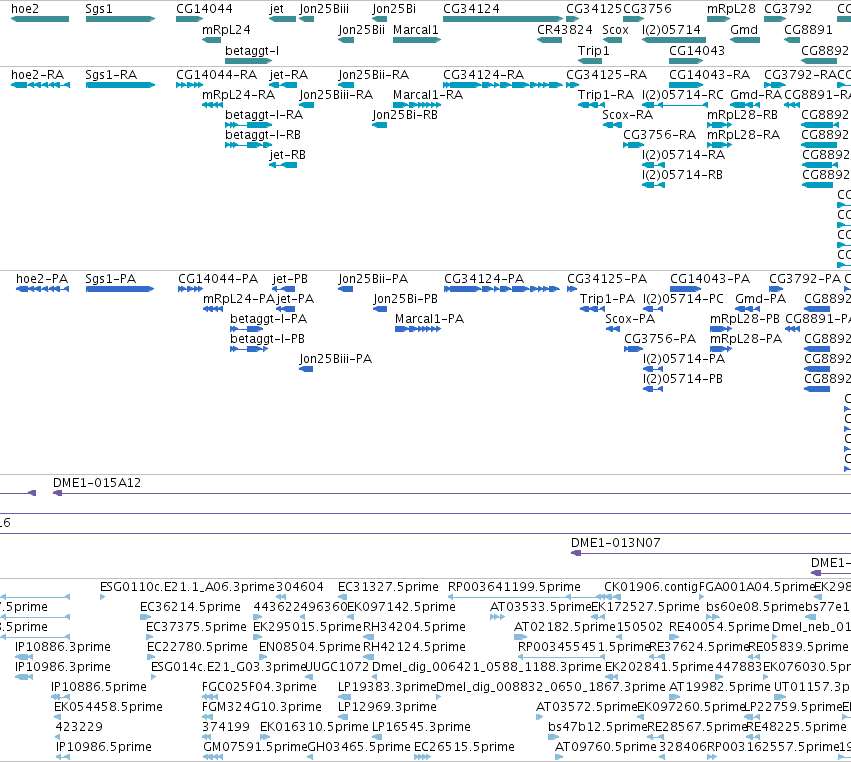This screenshot has height=762, width=851.
Task: Select the Gmd gene label
Action: click(x=744, y=30)
